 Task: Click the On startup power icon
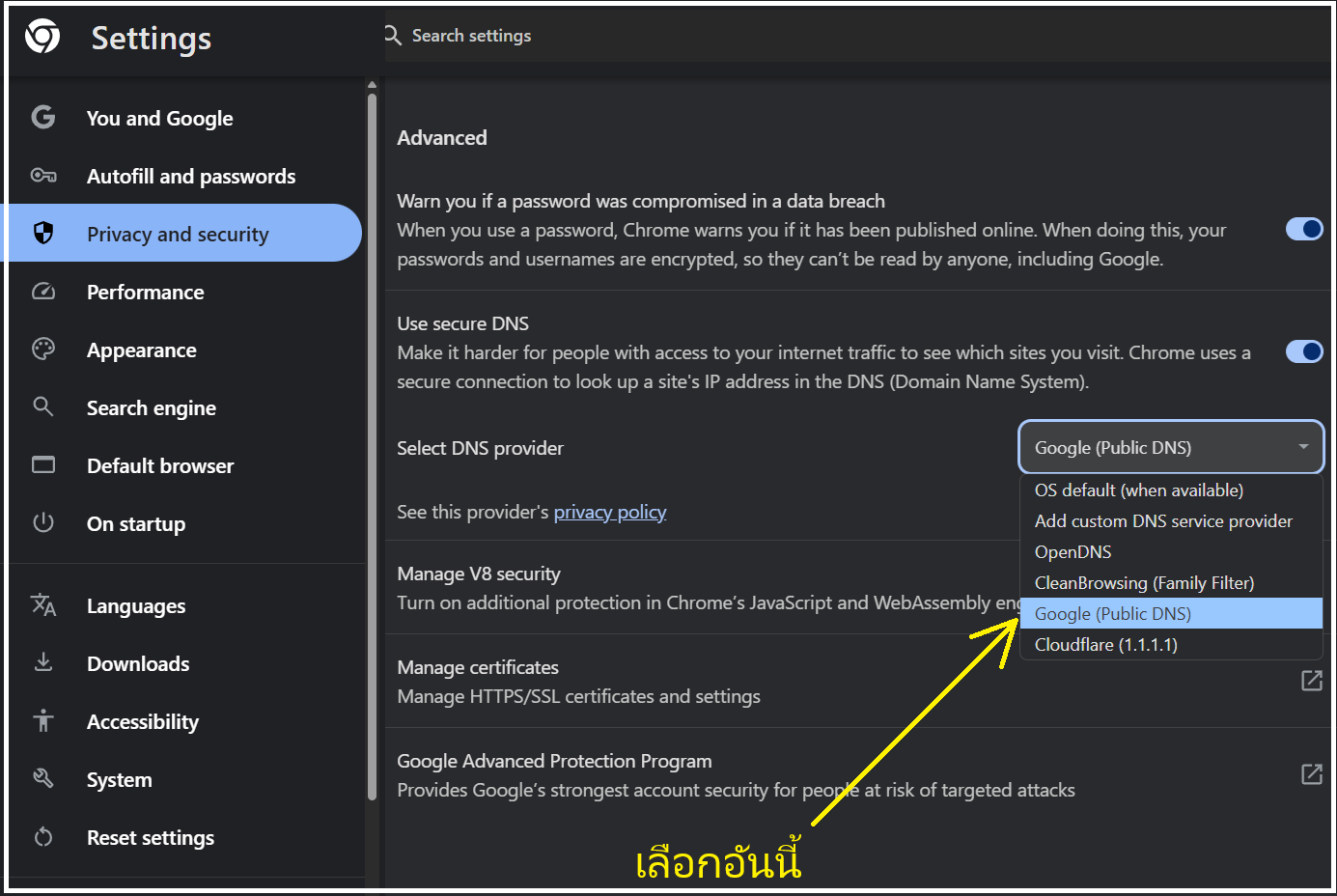[x=43, y=522]
